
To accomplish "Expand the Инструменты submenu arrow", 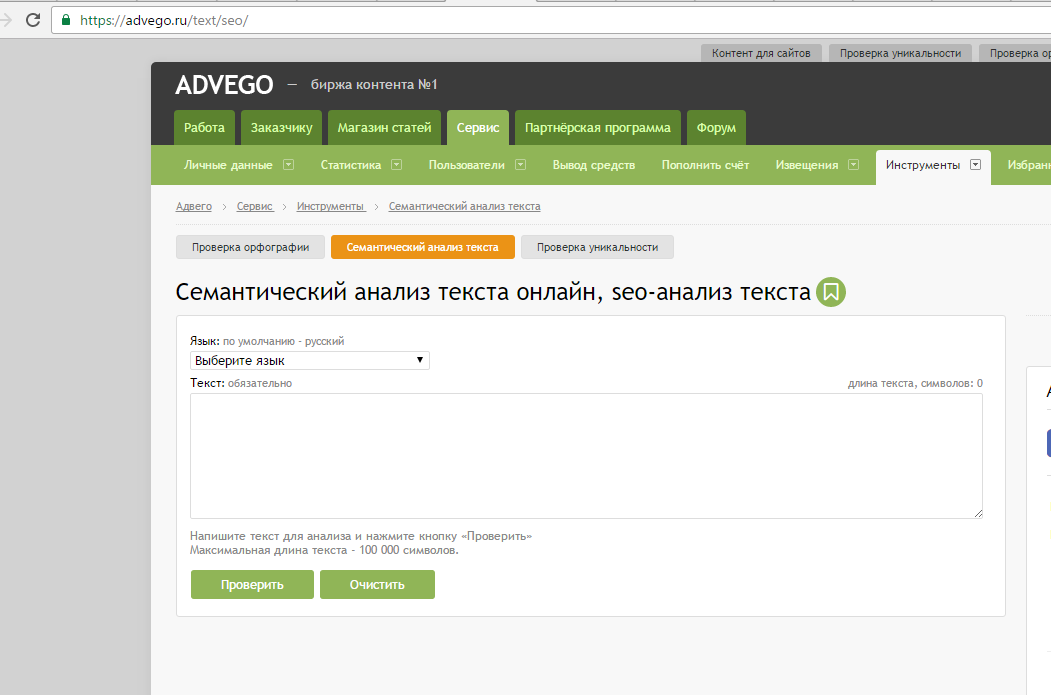I will tap(975, 165).
